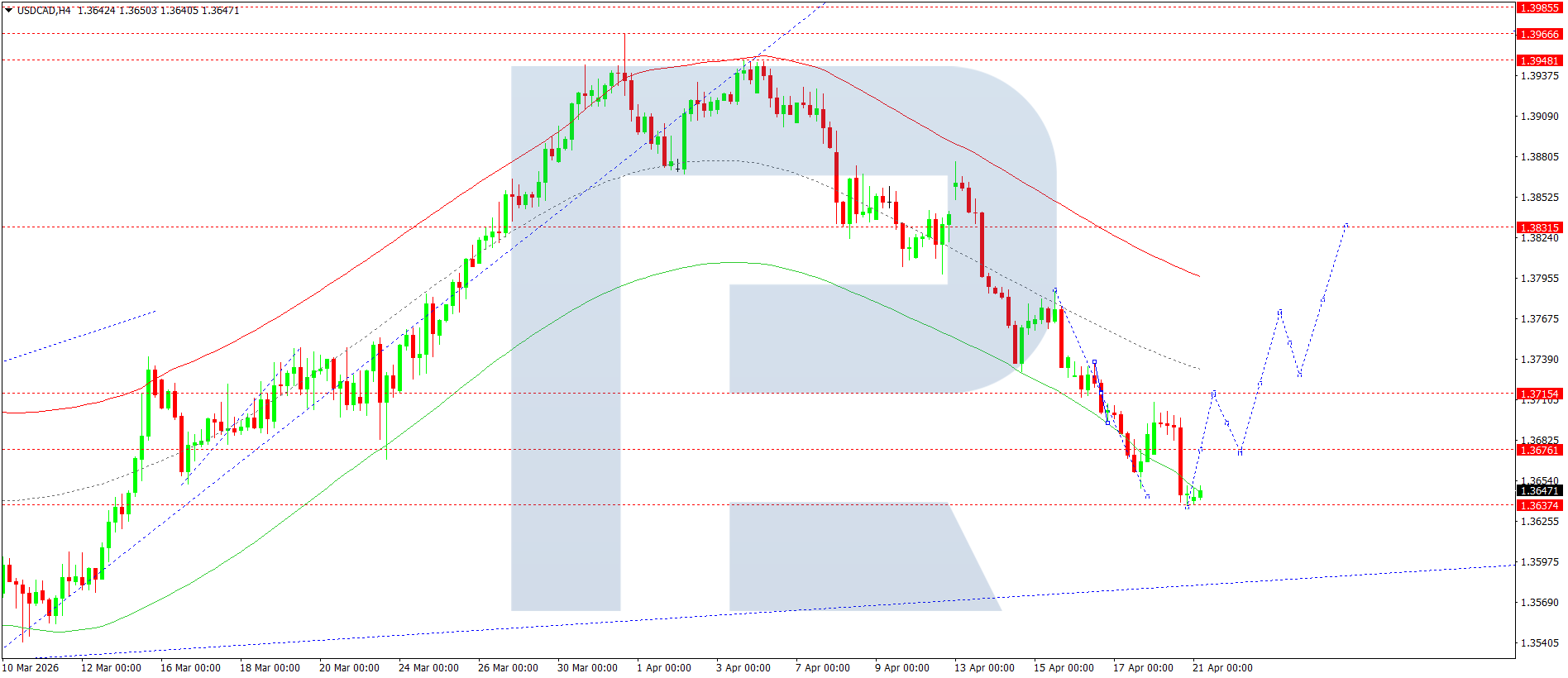Screen dimensions: 1568x678
Task: Click the 1.38805 price scale value
Action: tap(1540, 157)
